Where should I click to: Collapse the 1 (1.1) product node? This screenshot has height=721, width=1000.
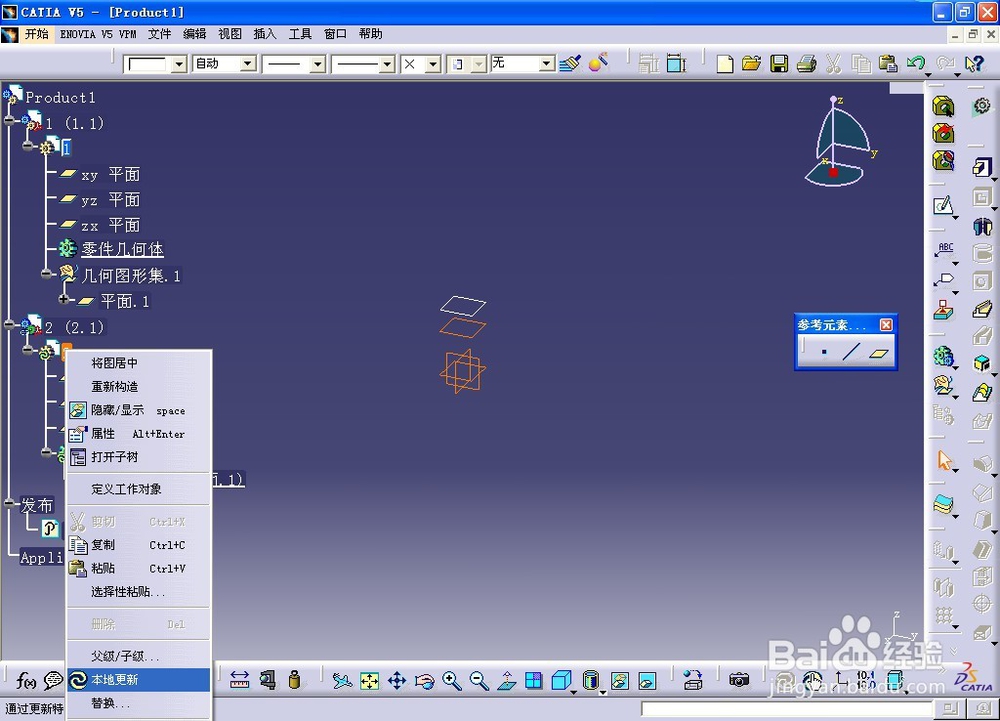point(10,120)
